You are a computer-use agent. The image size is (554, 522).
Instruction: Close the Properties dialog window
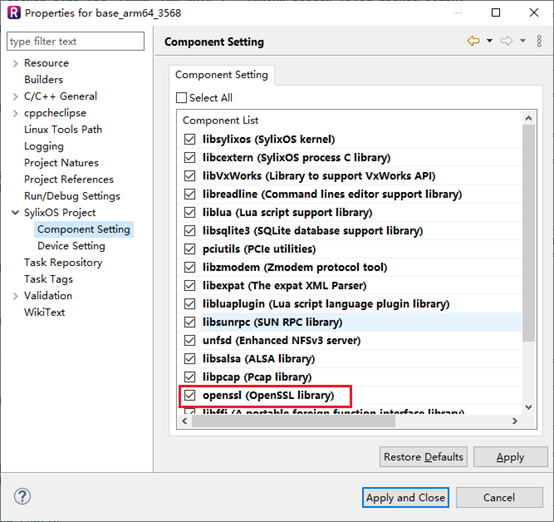[x=534, y=13]
